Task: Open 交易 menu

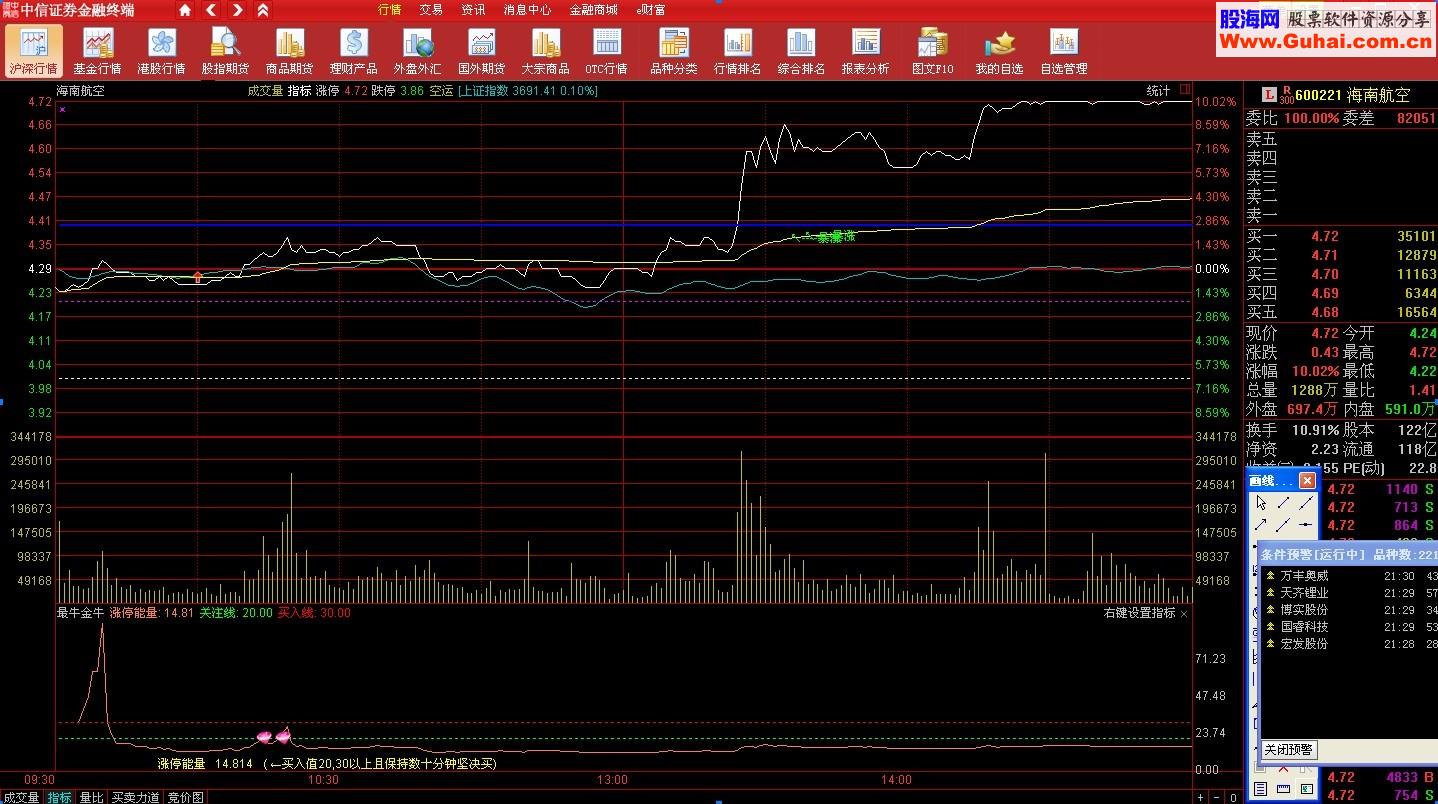Action: pos(431,10)
